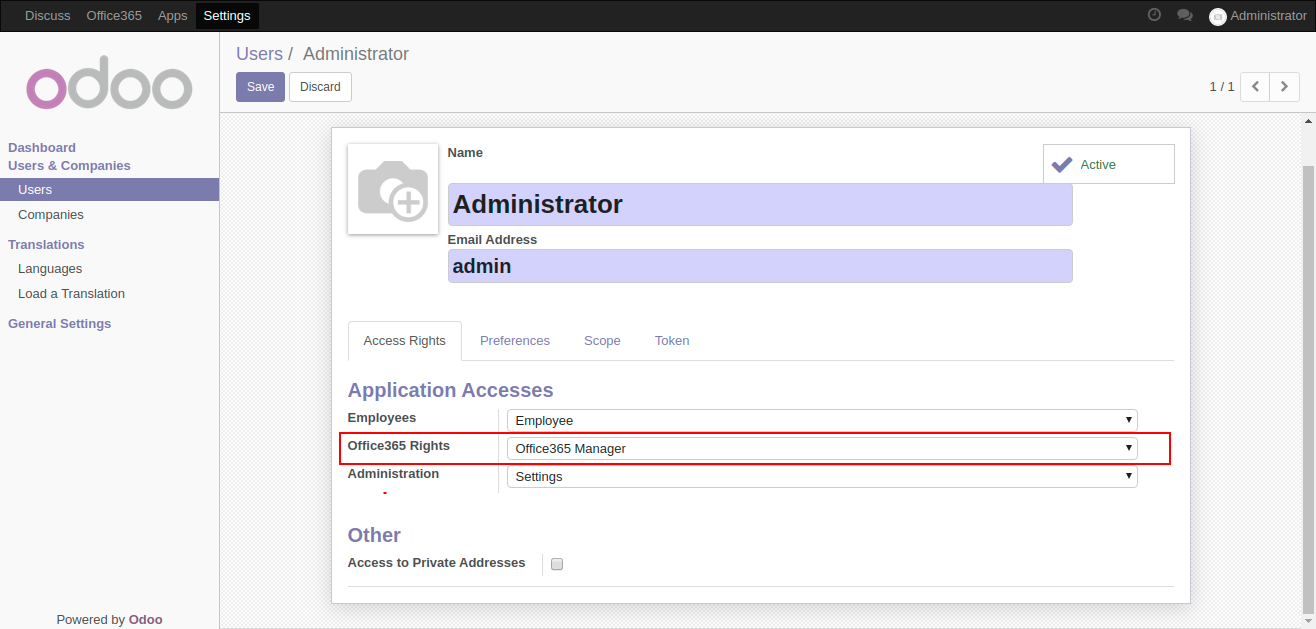Save the user record
Viewport: 1316px width, 629px height.
(x=260, y=87)
